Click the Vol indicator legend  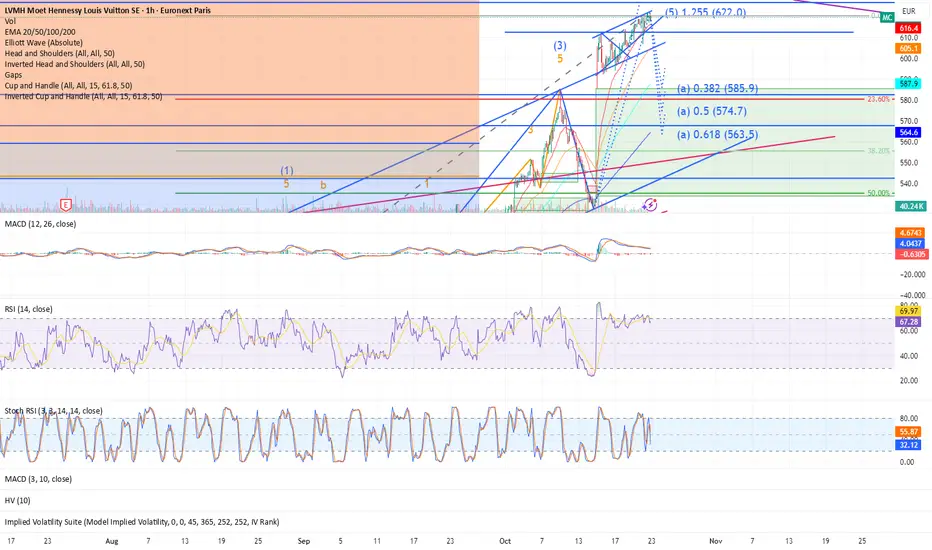tap(10, 21)
